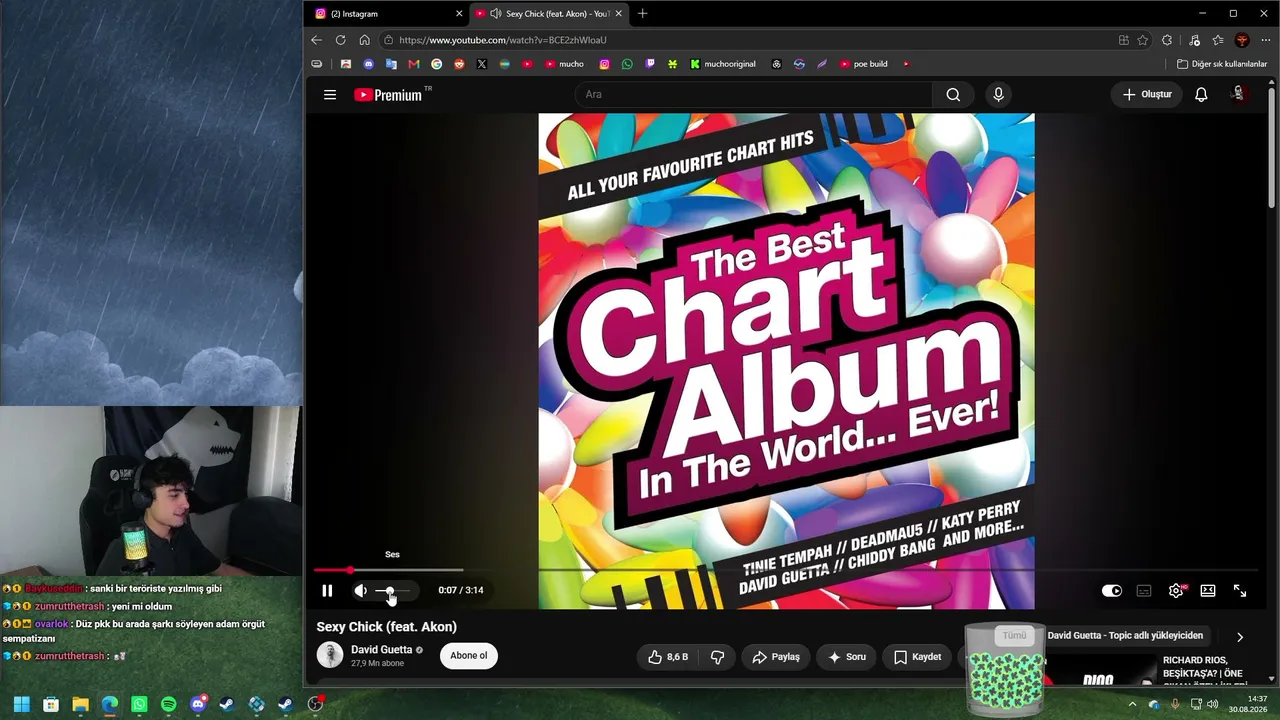Viewport: 1280px width, 720px height.
Task: Click the YouTube search field
Action: click(x=754, y=94)
